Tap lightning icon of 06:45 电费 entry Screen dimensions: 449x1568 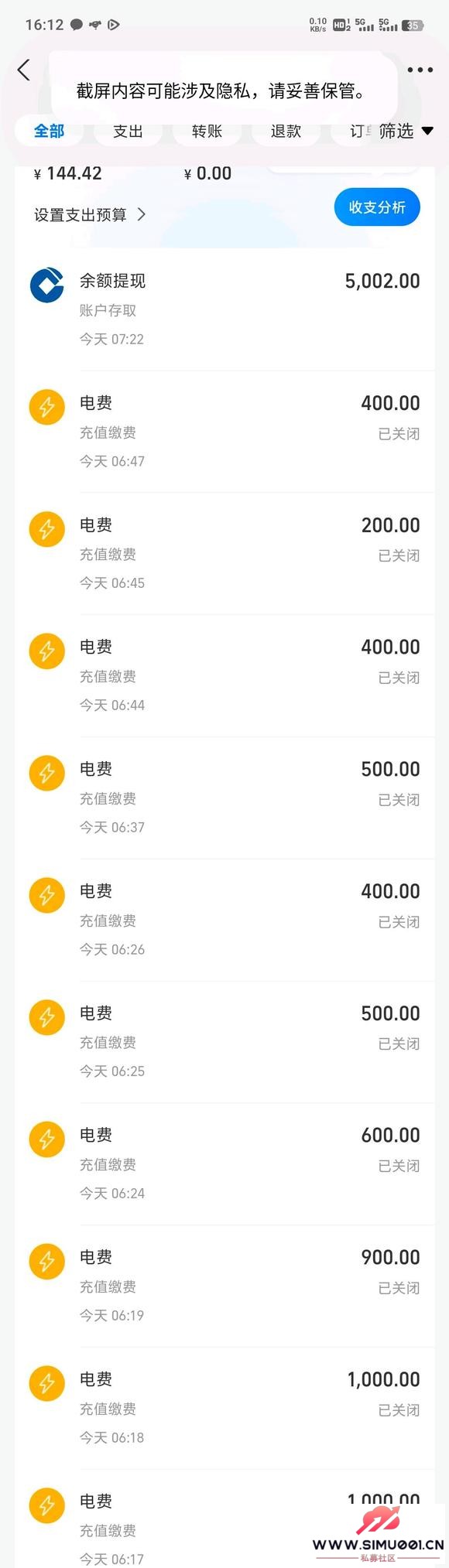[46, 529]
